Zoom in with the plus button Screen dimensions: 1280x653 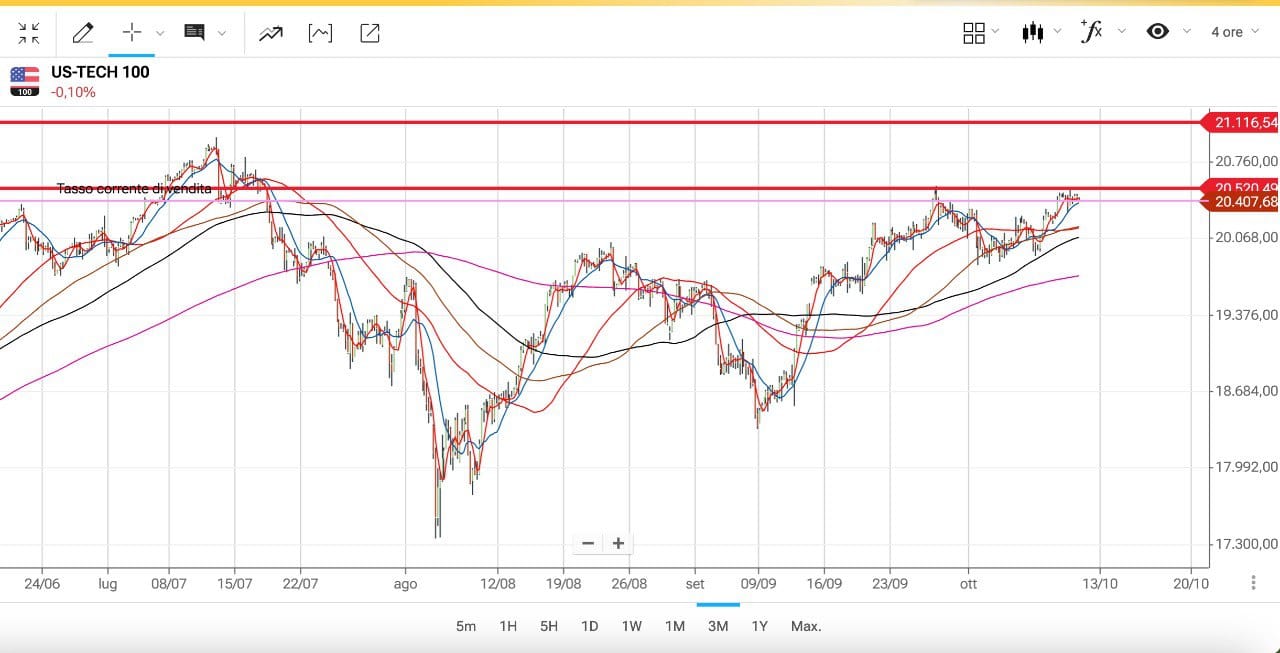click(x=619, y=543)
